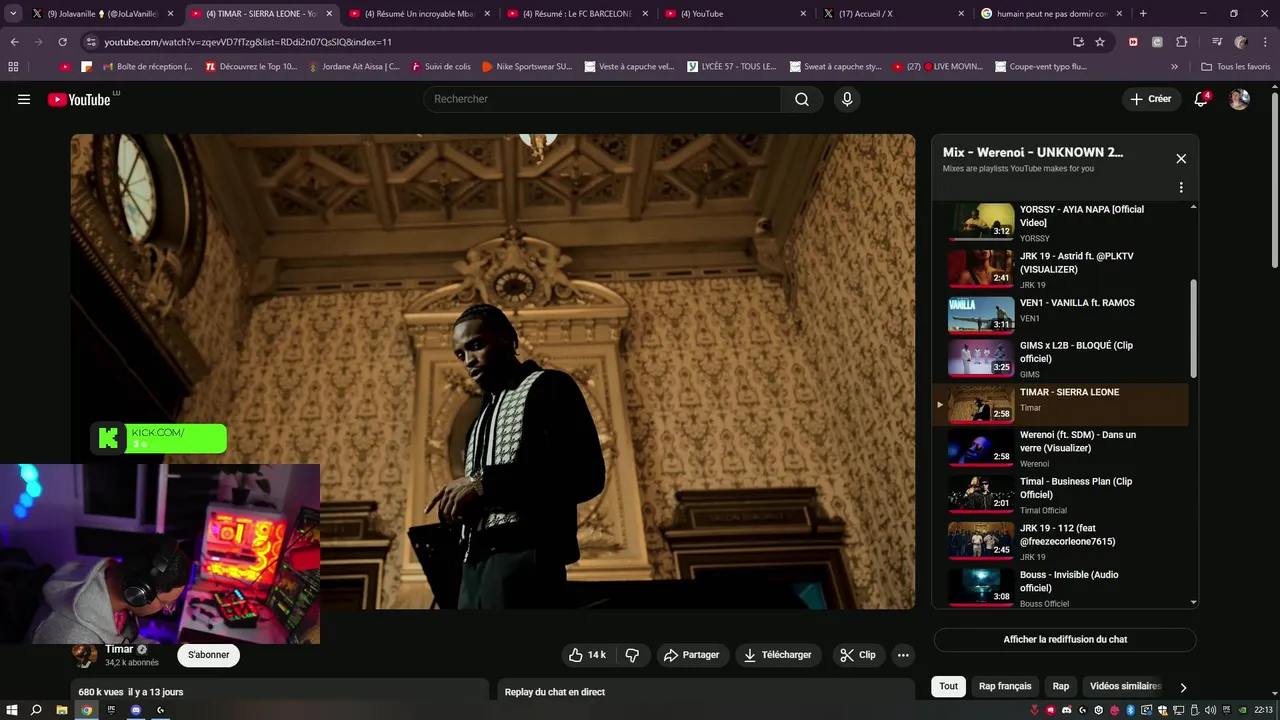Image resolution: width=1280 pixels, height=720 pixels.
Task: Play 'GIMS x L2B - BLOQUÉ'
Action: pos(1060,359)
